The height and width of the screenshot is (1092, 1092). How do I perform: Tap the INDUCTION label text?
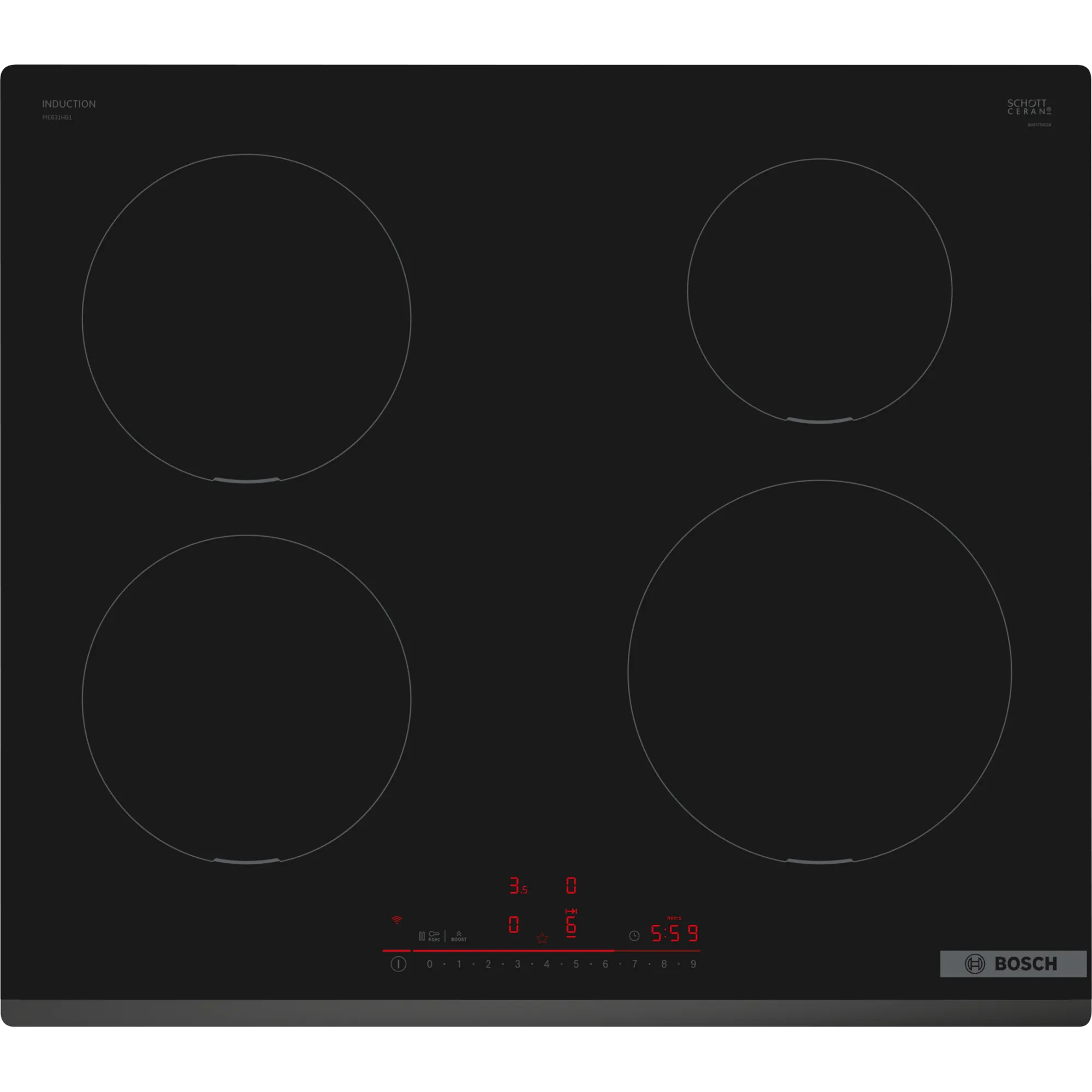click(x=69, y=104)
